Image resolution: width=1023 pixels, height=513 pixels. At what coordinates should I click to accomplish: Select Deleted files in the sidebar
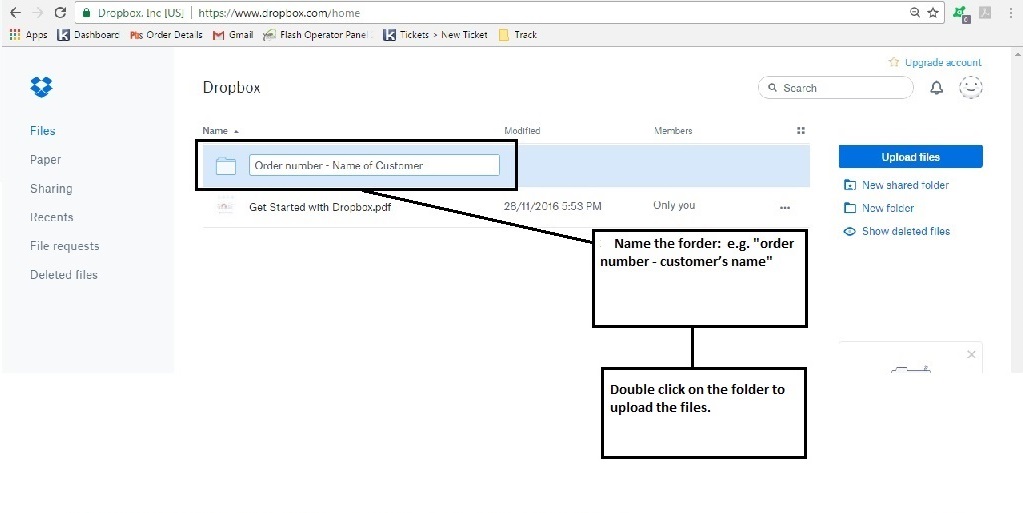[63, 275]
